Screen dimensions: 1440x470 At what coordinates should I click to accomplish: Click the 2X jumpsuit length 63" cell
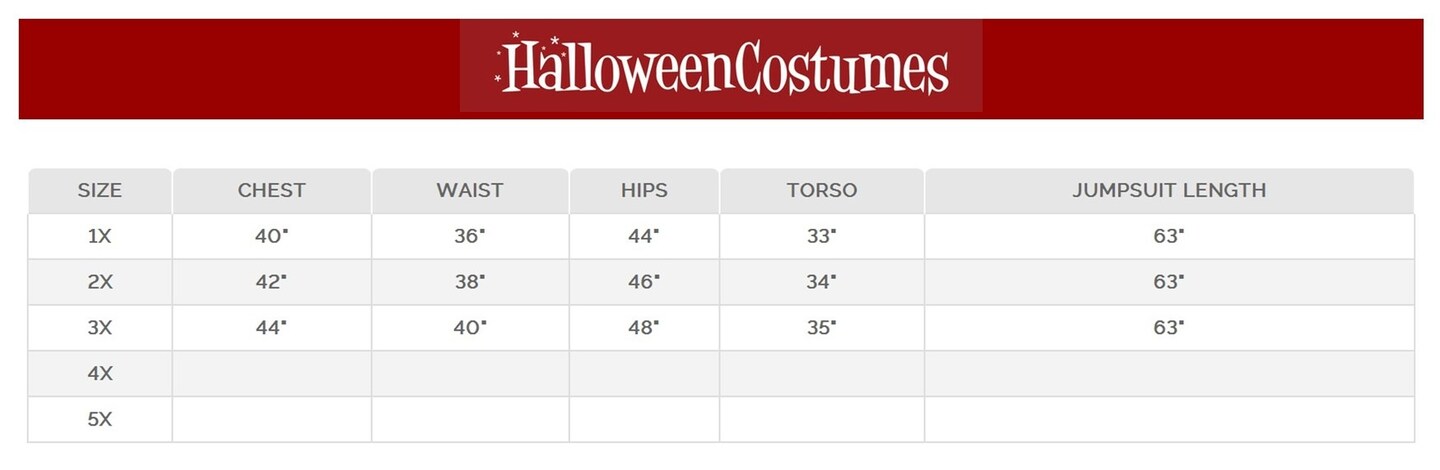tap(1168, 283)
